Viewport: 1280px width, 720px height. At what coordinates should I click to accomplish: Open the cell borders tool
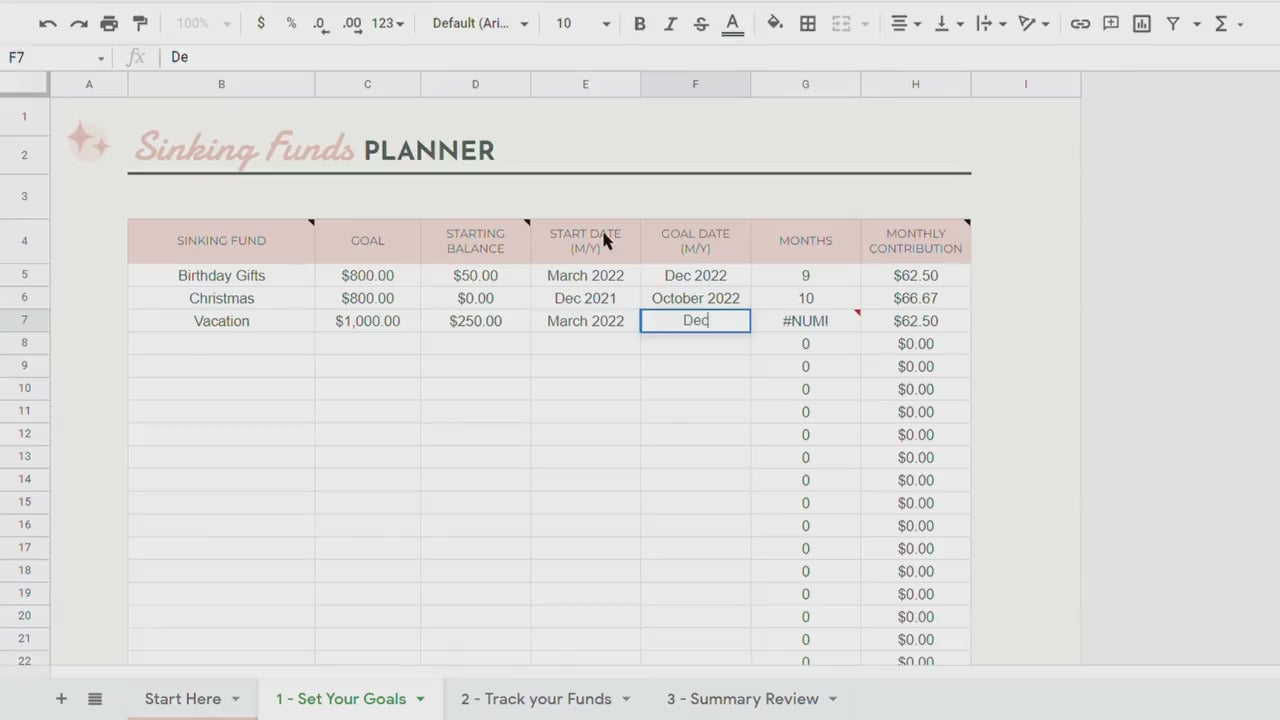click(x=808, y=23)
